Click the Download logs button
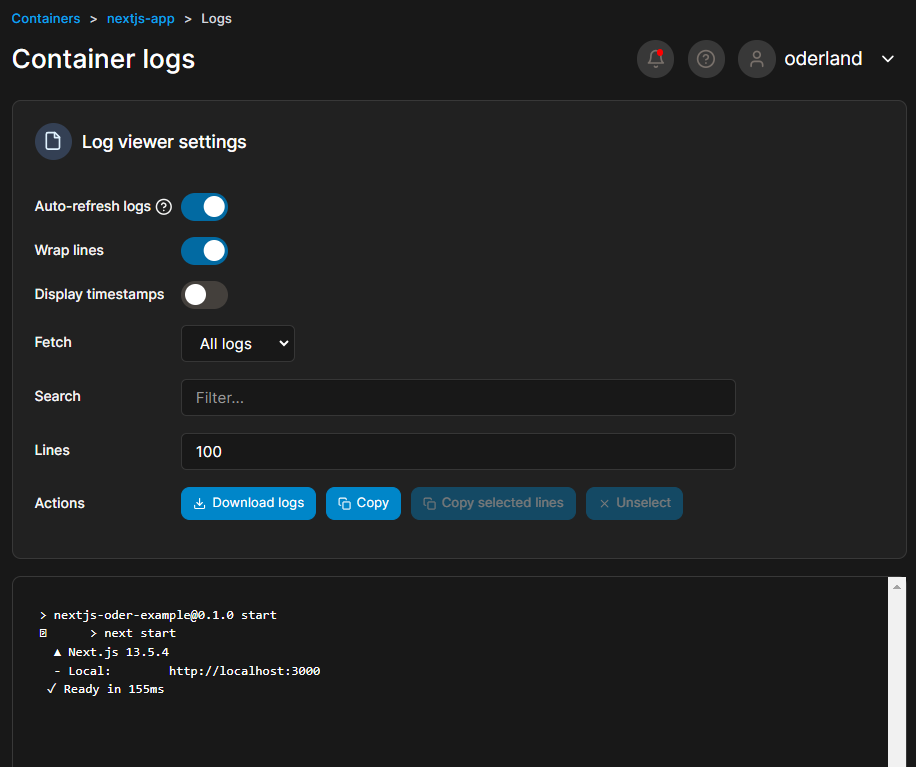This screenshot has height=767, width=916. point(248,503)
